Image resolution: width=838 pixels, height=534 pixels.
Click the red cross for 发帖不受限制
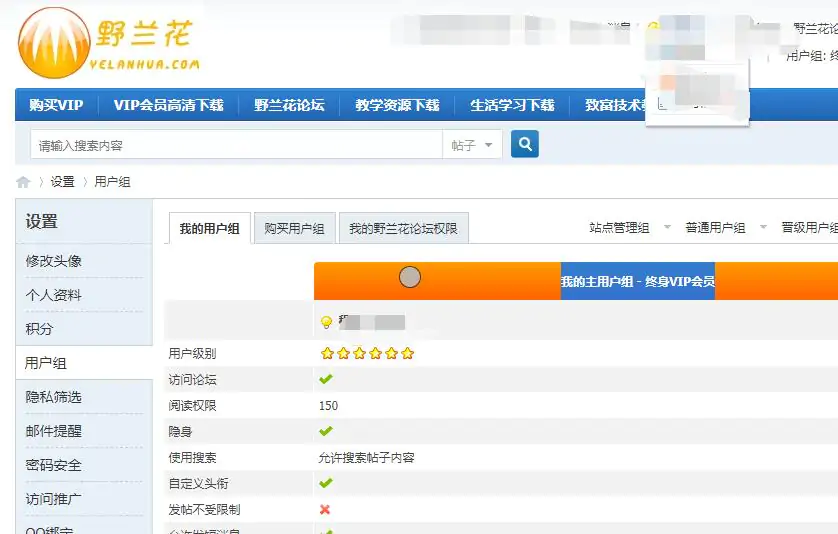[x=324, y=509]
